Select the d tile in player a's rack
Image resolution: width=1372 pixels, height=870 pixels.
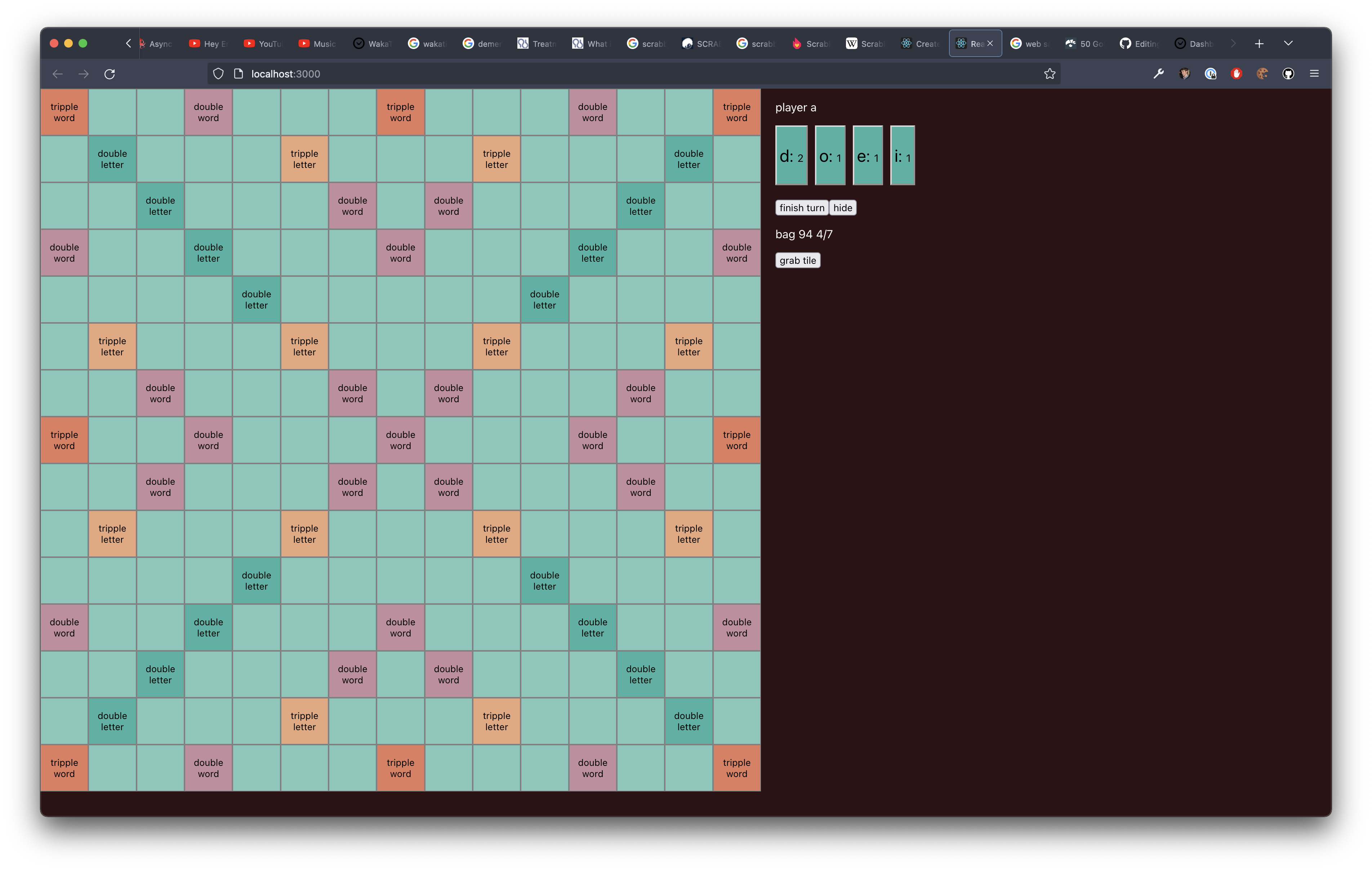(791, 156)
